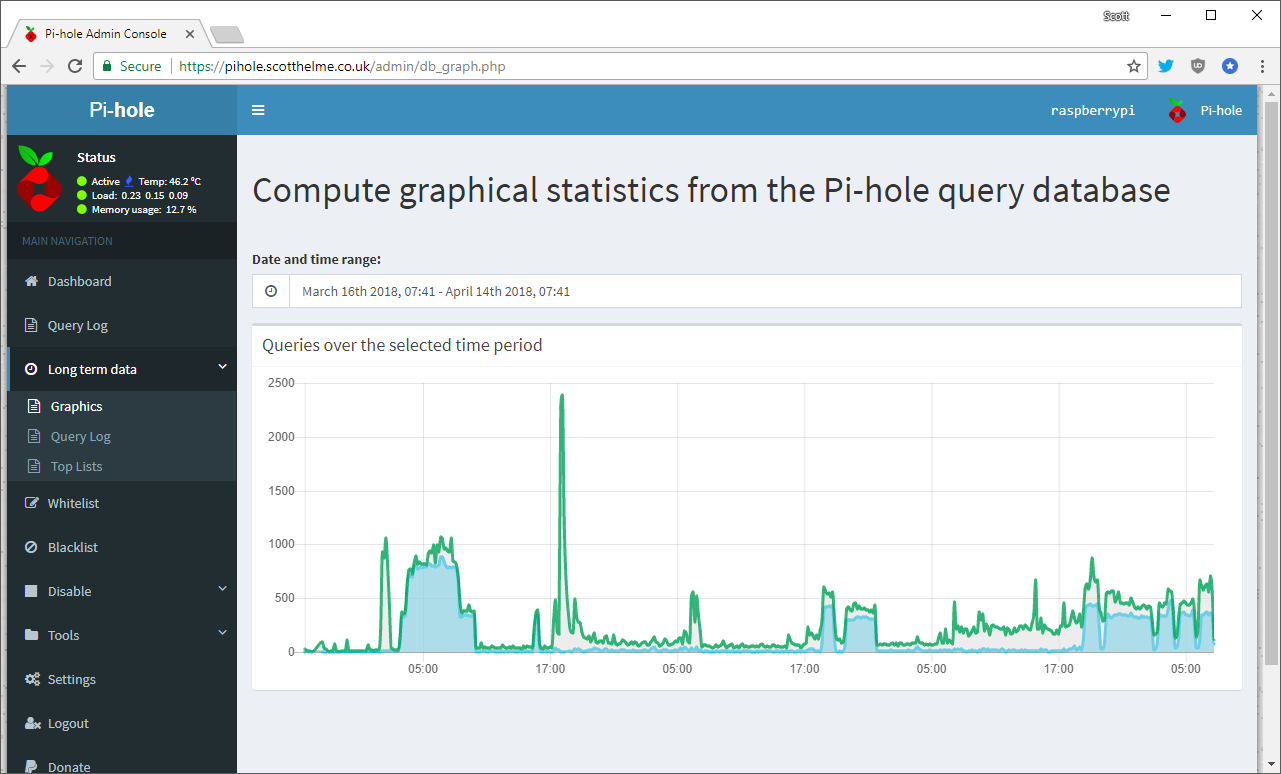The height and width of the screenshot is (774, 1281).
Task: Click the Twitter icon in the browser toolbar
Action: coord(1166,66)
